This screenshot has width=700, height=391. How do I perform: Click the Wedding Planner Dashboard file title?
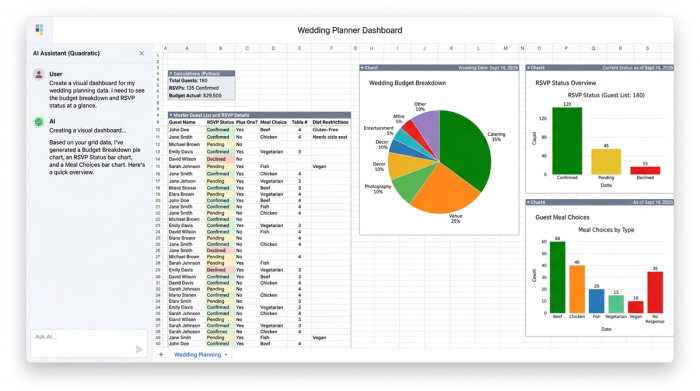click(x=350, y=30)
